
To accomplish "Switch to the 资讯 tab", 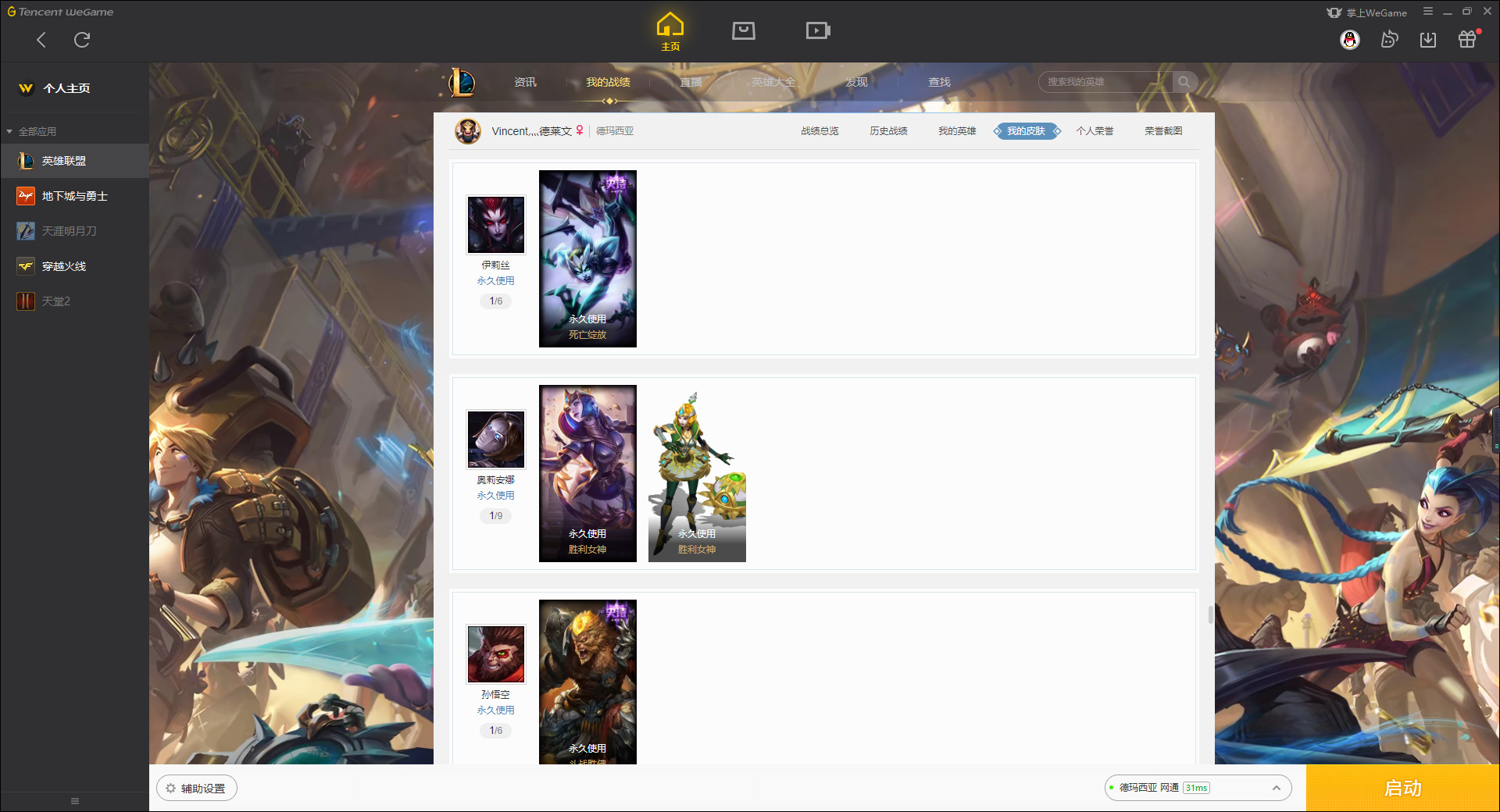I will [525, 82].
